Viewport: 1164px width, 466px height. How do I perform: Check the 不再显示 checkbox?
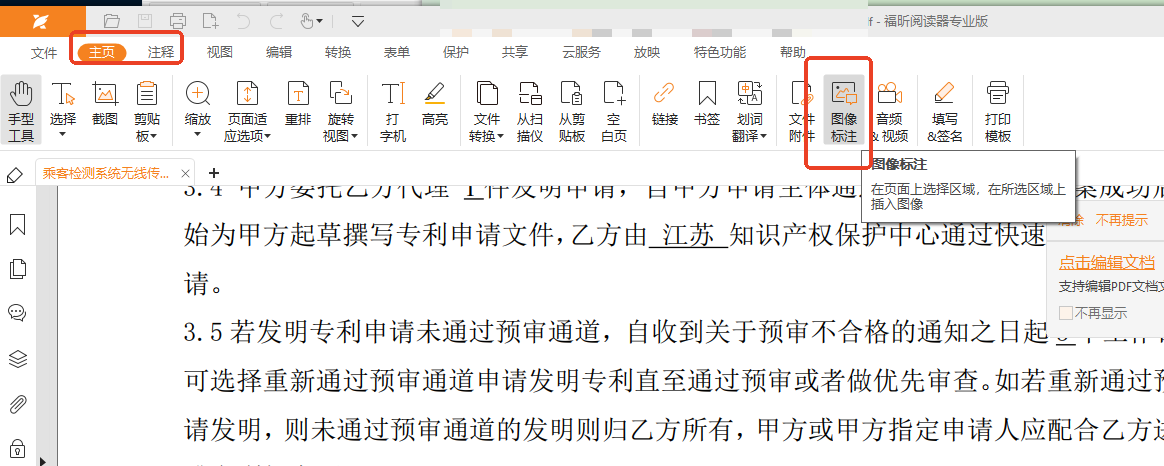1066,312
